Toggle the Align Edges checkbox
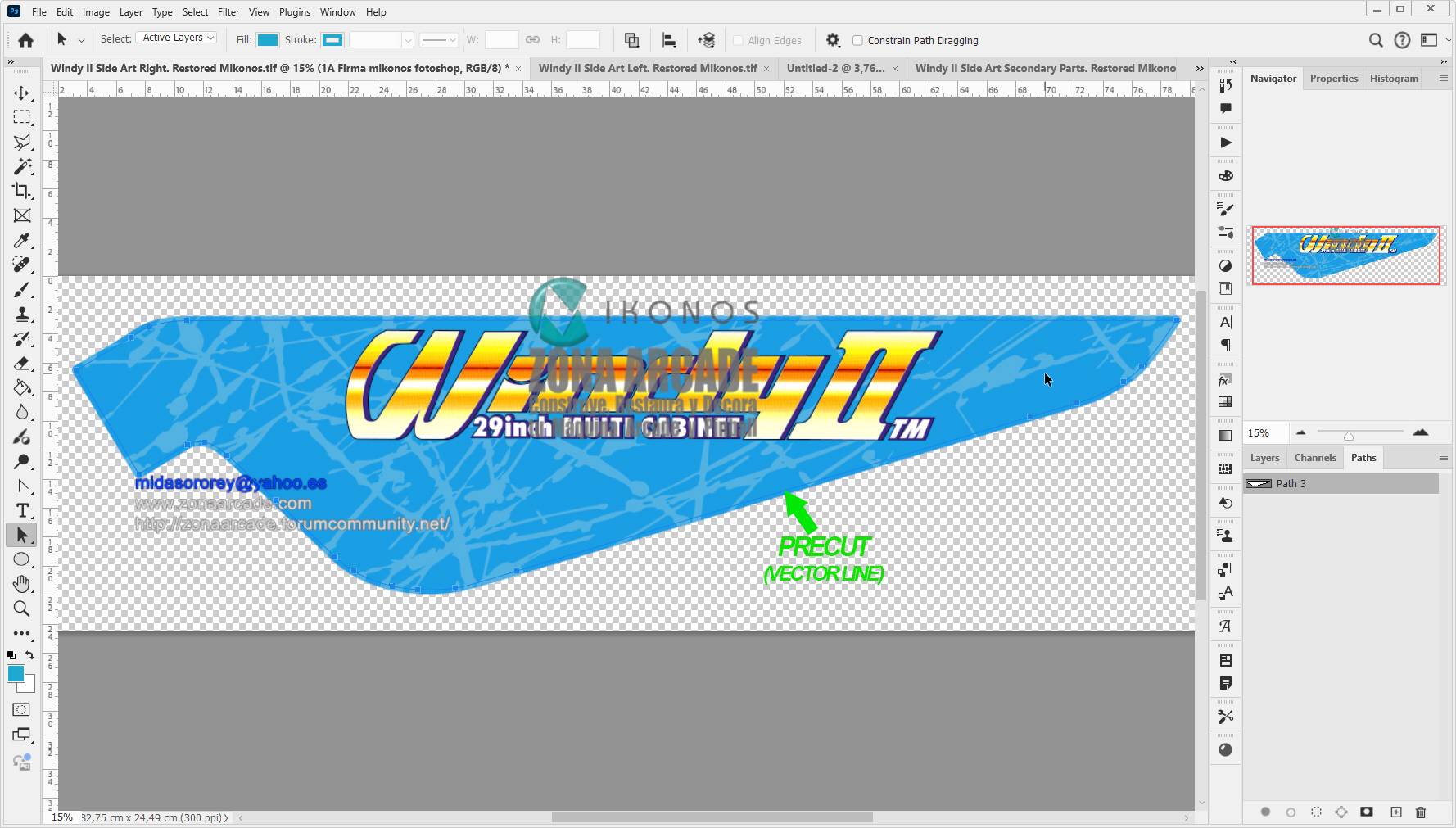Image resolution: width=1456 pixels, height=828 pixels. click(738, 40)
